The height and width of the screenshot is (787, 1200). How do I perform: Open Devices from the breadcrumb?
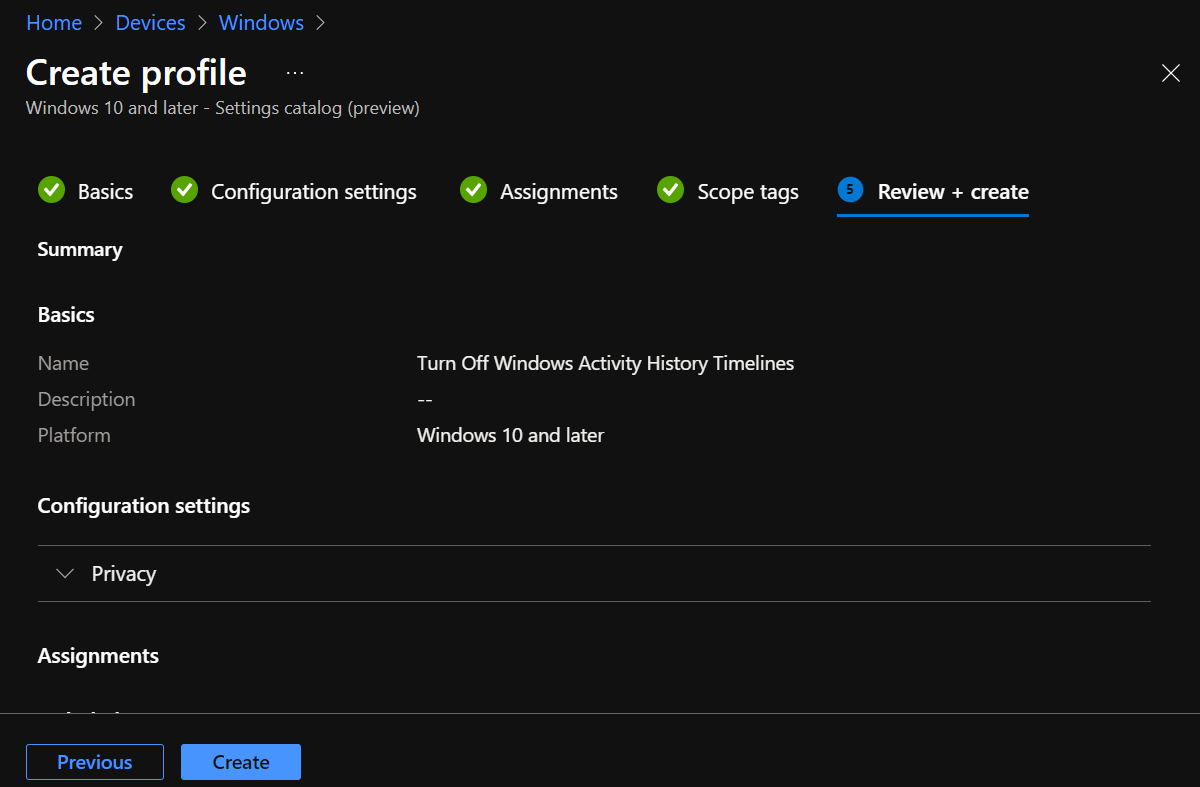[150, 23]
